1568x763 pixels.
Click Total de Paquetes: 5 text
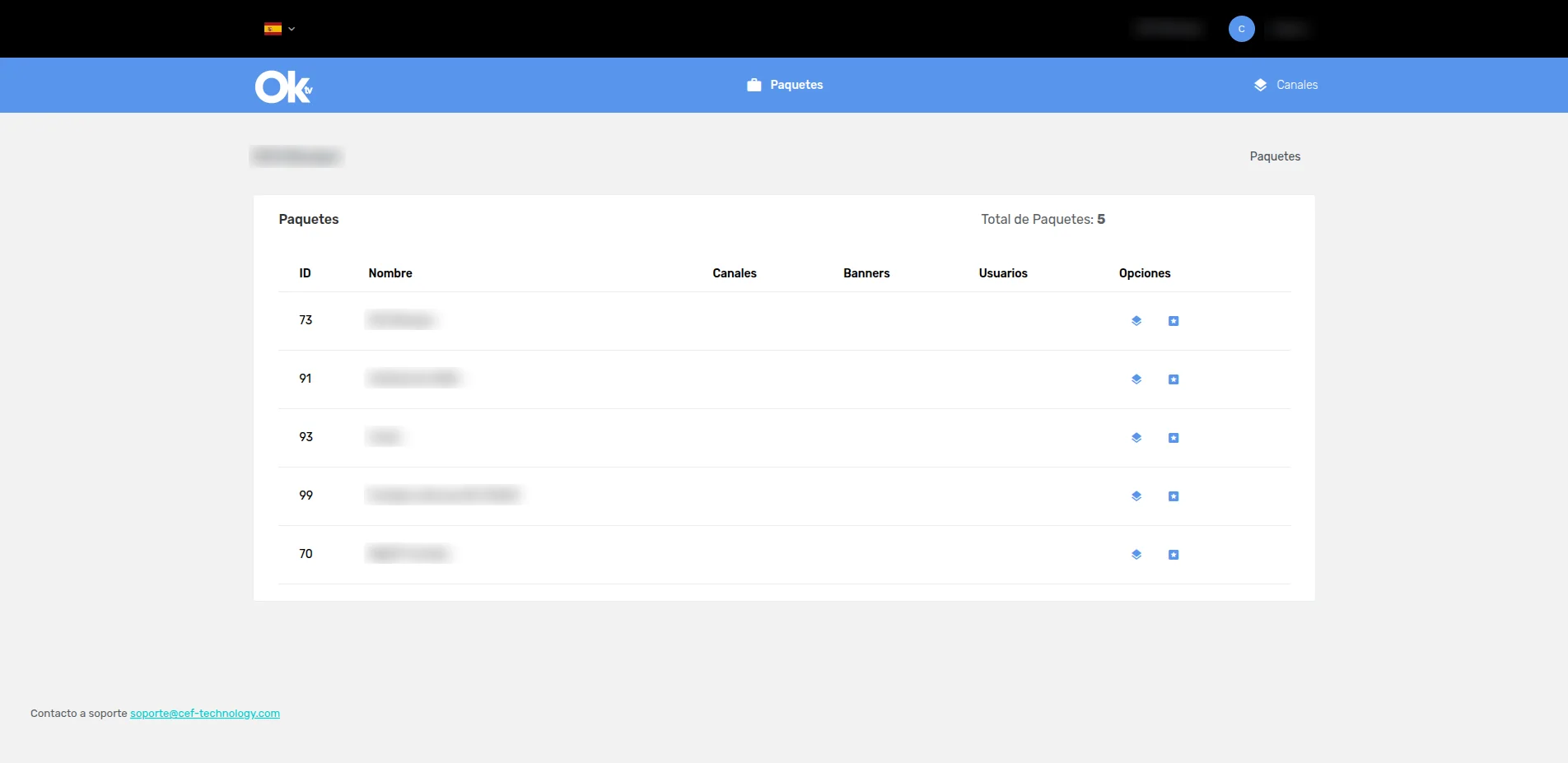click(x=1043, y=219)
